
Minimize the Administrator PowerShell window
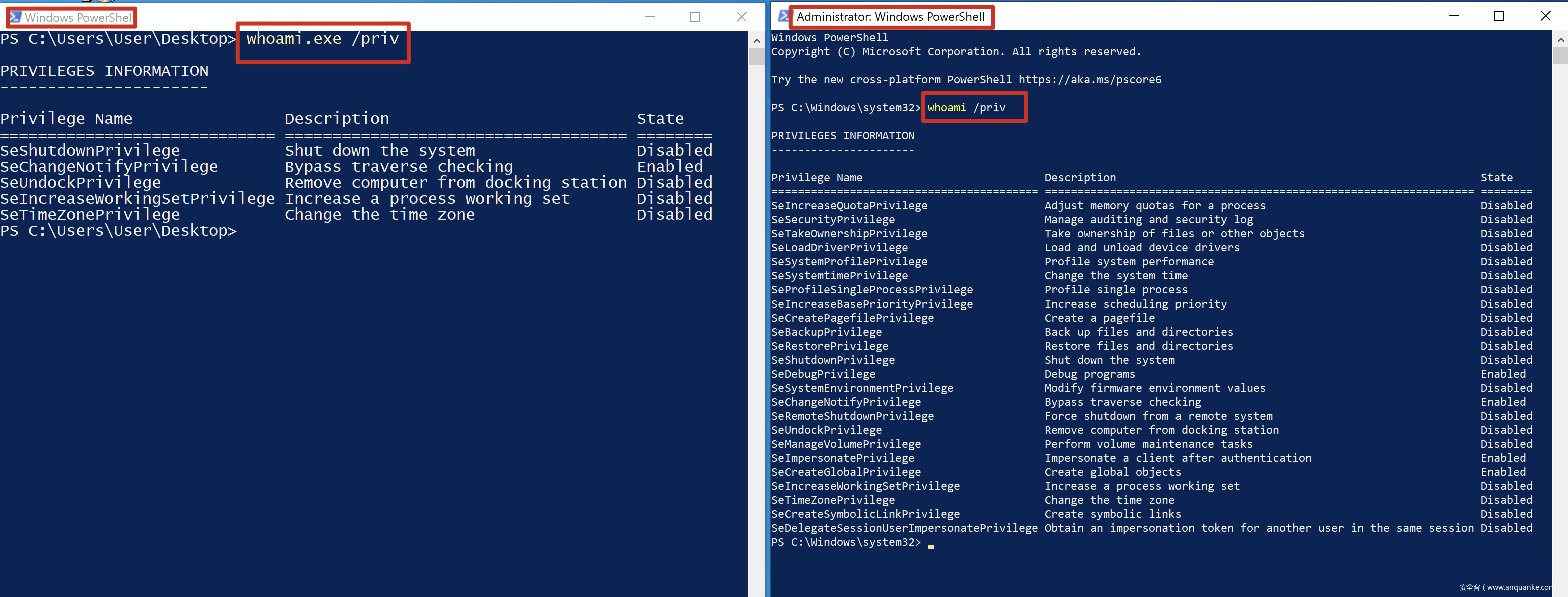point(1453,16)
